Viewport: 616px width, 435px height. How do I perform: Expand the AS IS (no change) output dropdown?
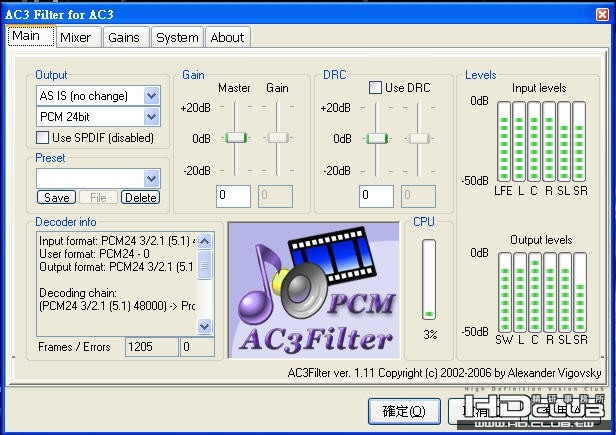152,95
